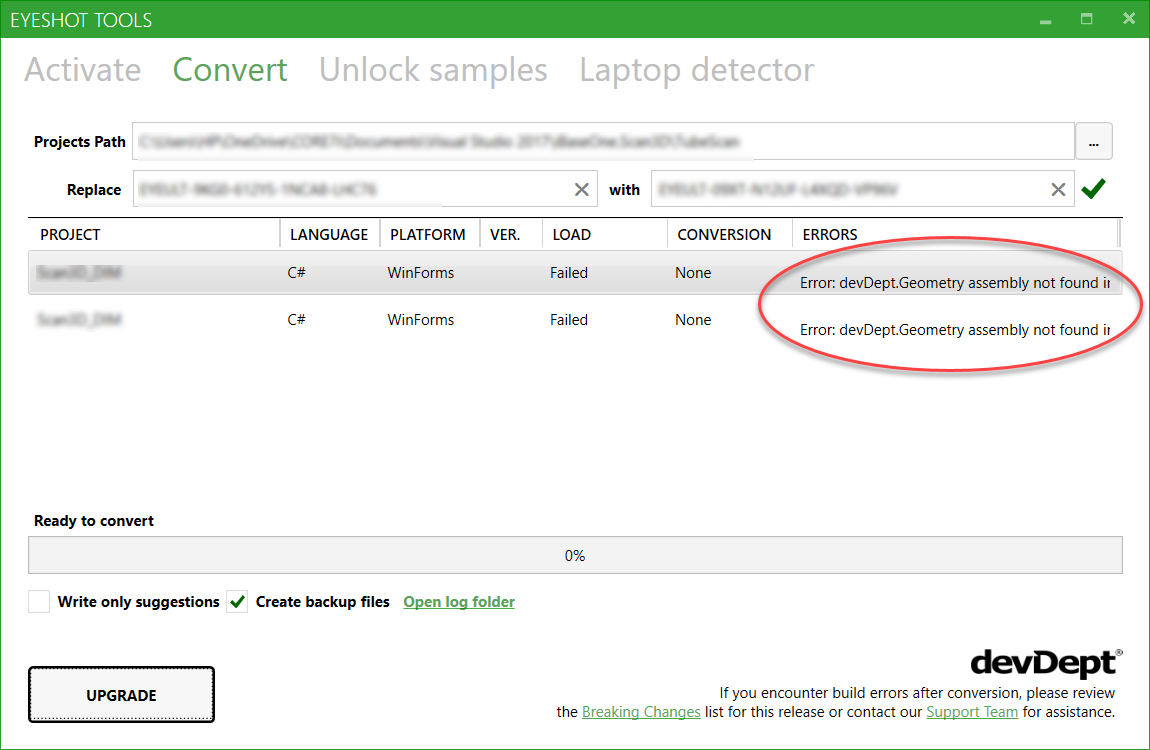Disable the Create backup files checkbox

236,602
